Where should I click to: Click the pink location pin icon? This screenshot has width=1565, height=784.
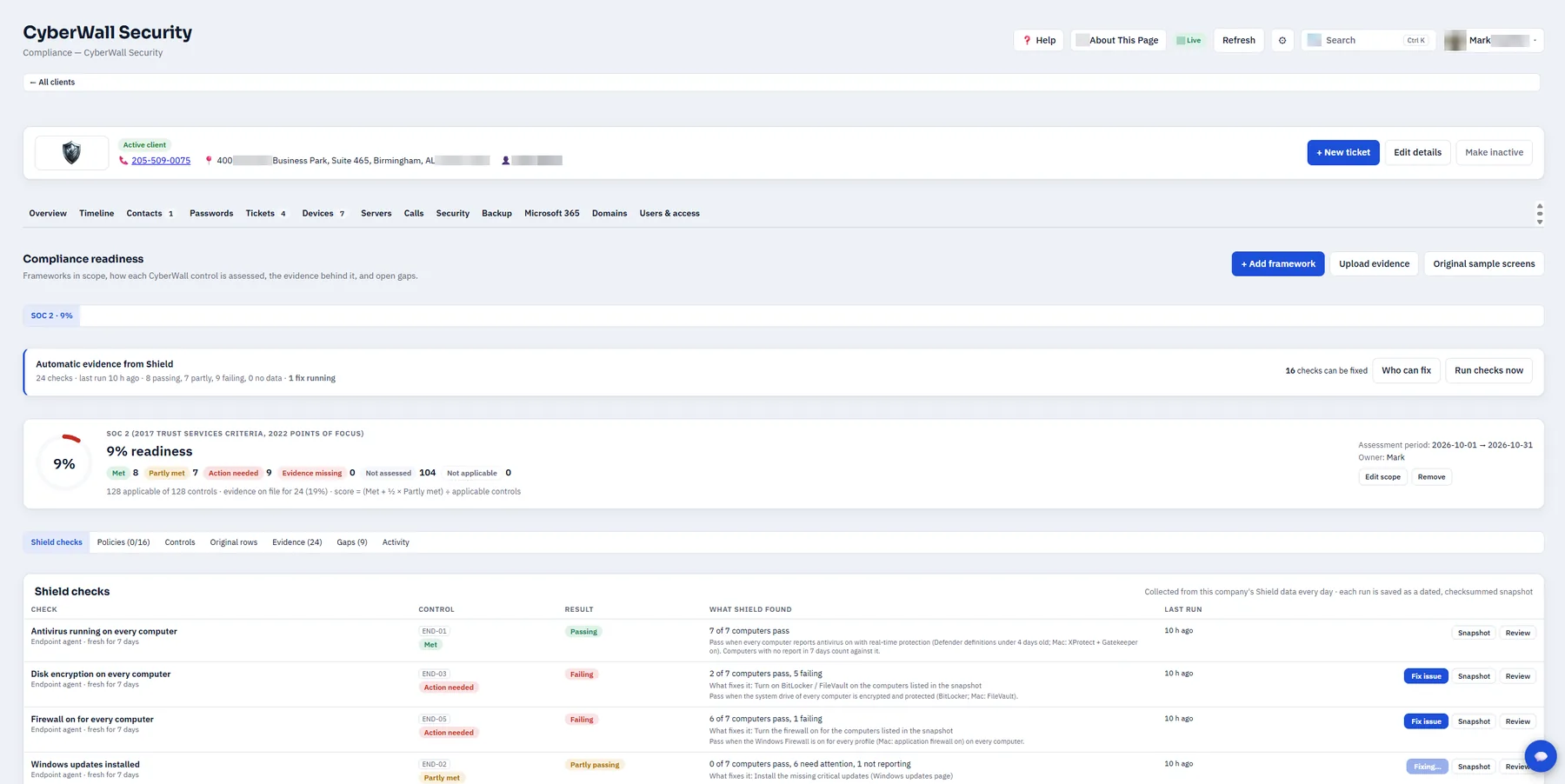[209, 161]
